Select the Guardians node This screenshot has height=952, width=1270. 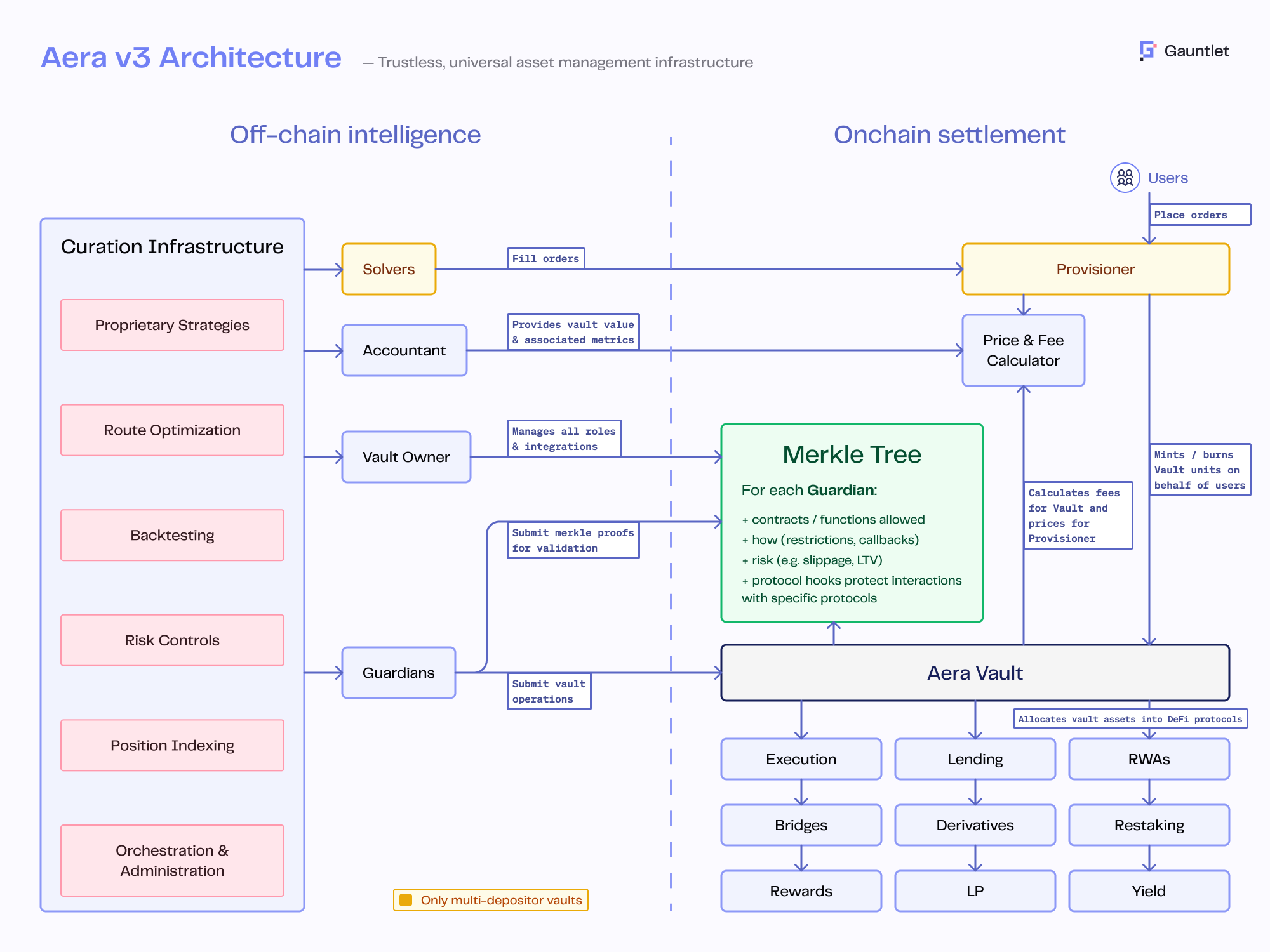[x=398, y=673]
